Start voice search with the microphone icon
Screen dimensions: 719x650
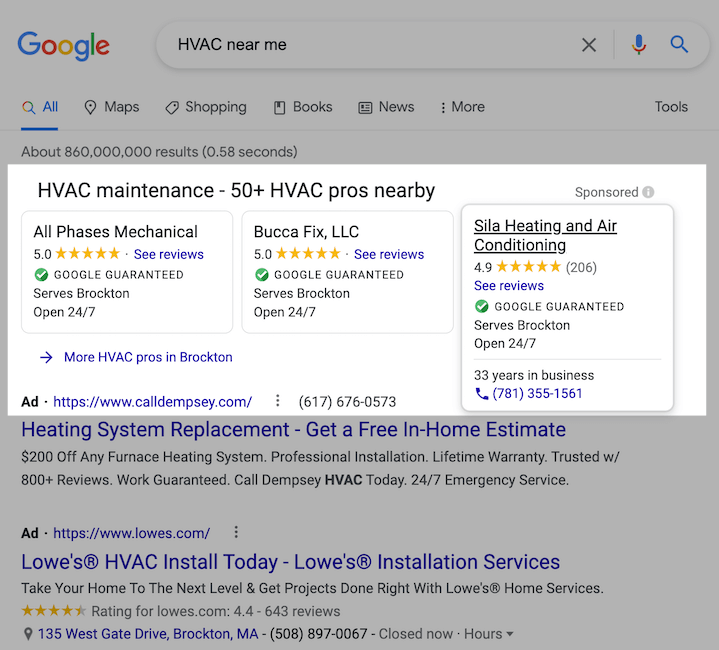638,44
